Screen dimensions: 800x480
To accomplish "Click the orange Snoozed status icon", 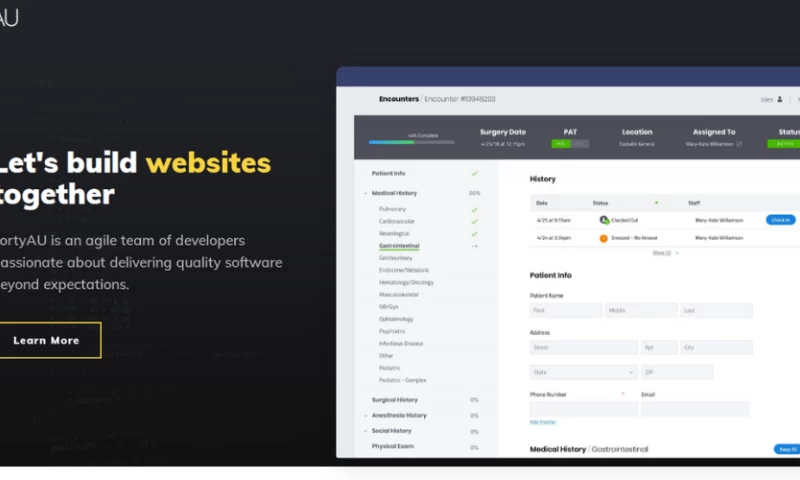I will click(604, 238).
